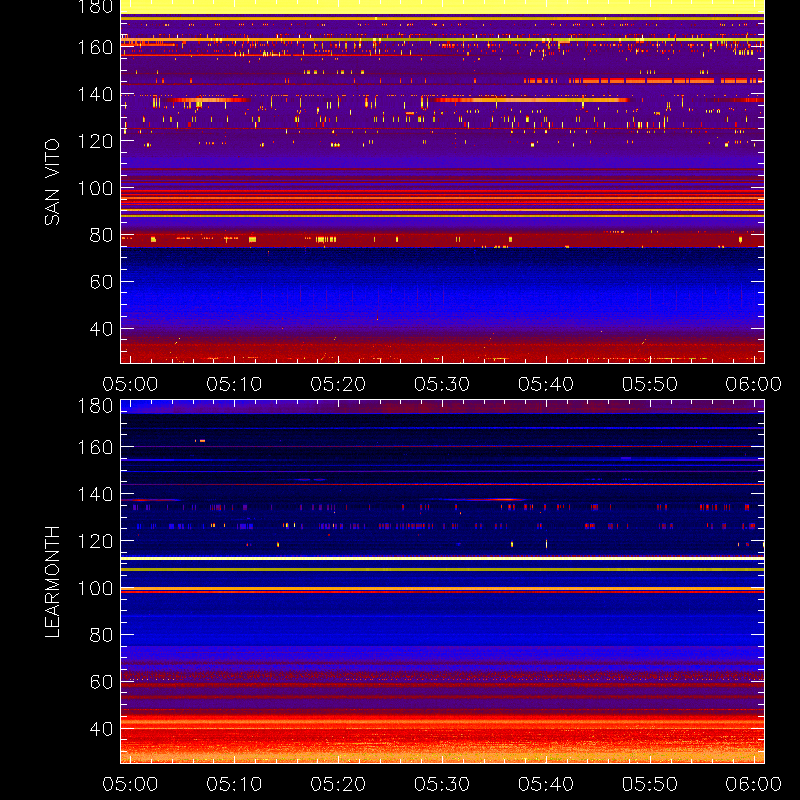Click 05:10 time label under Learmonth plot
Viewport: 800px width, 800px height.
(x=234, y=784)
